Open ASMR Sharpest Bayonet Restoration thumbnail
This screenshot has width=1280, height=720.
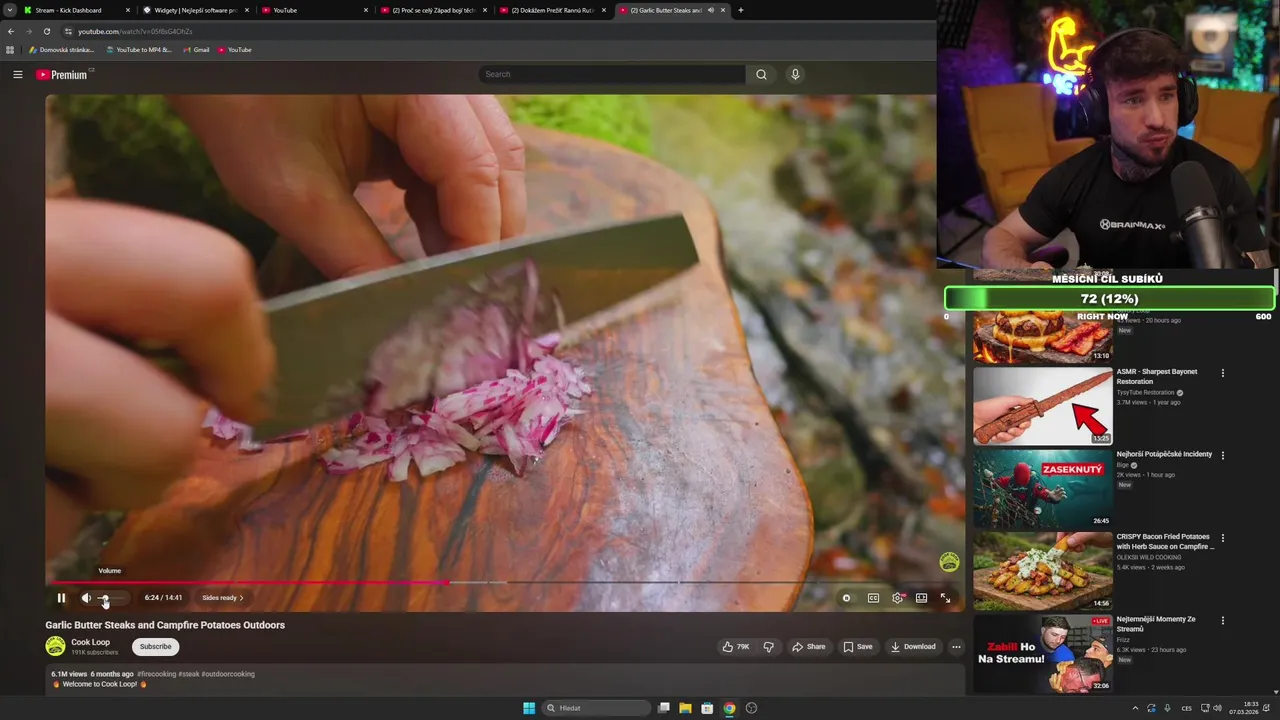click(x=1043, y=406)
